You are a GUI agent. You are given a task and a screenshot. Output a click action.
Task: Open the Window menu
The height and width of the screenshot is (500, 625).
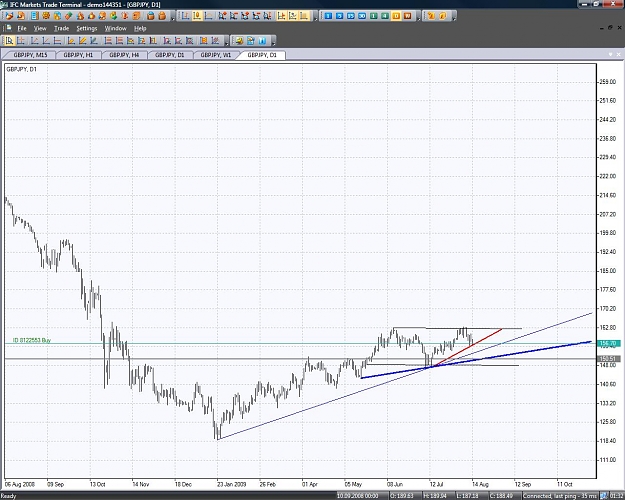pos(116,28)
